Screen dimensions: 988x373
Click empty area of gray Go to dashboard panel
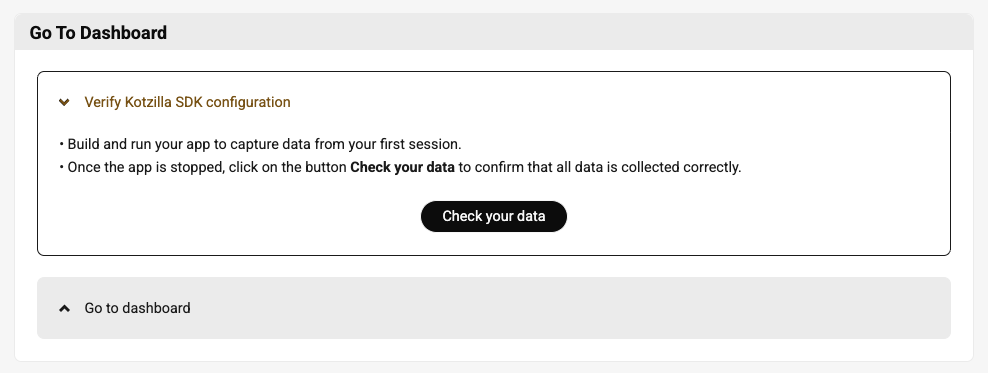click(567, 308)
